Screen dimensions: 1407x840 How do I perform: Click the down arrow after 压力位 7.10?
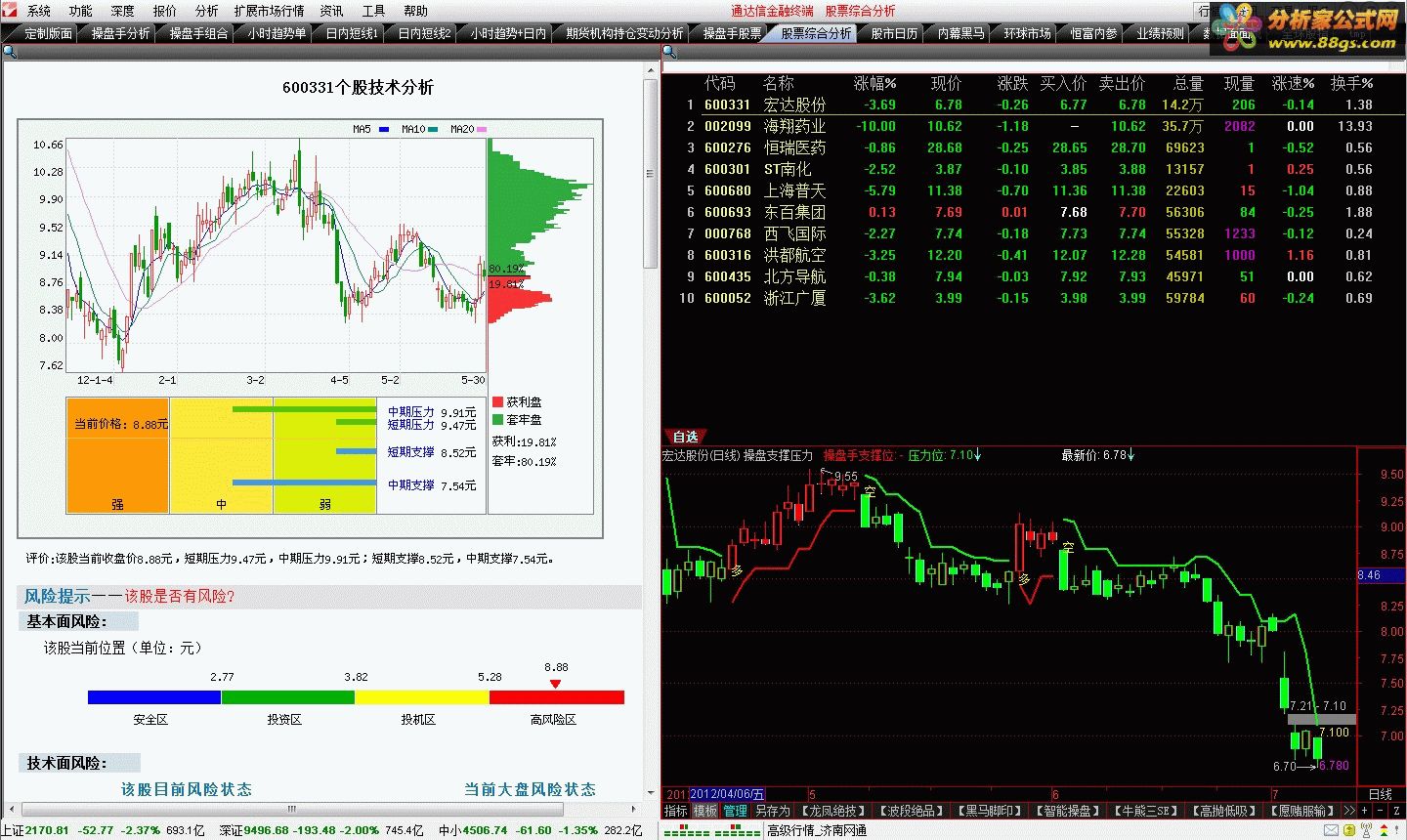coord(977,455)
